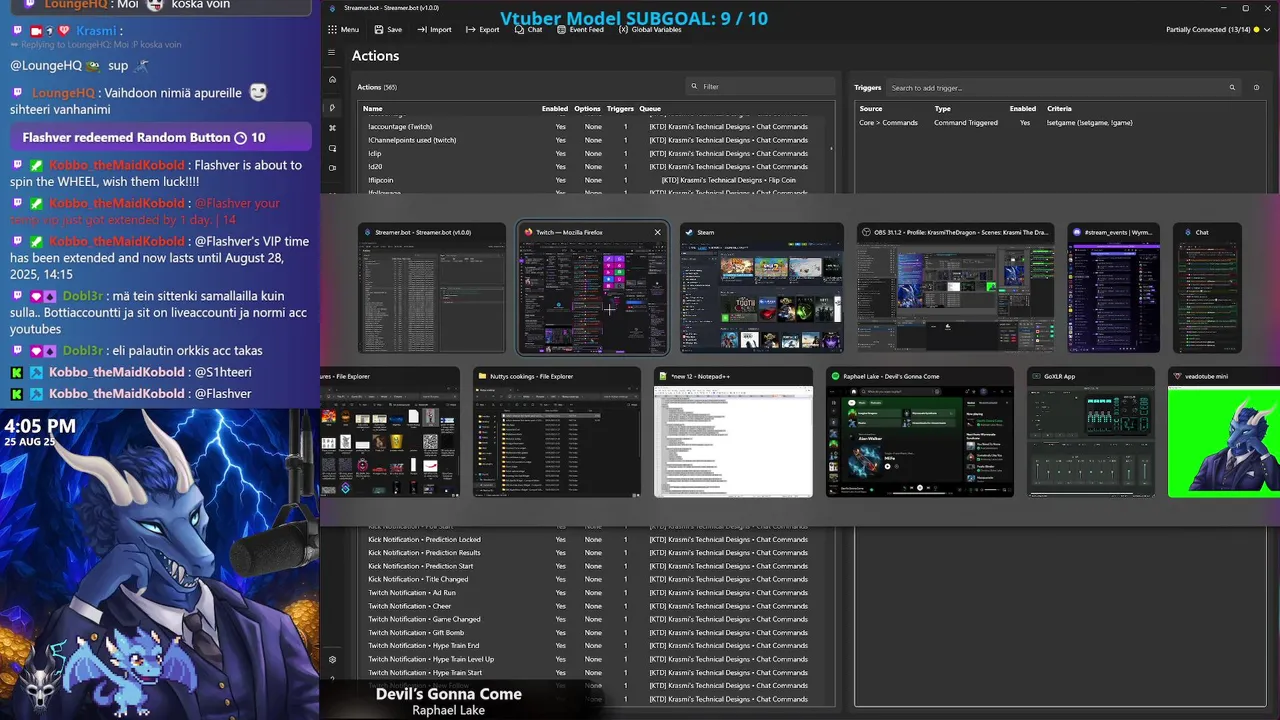Switch to the veadotube mini thumbnail
Viewport: 1280px width, 720px height.
[1224, 432]
